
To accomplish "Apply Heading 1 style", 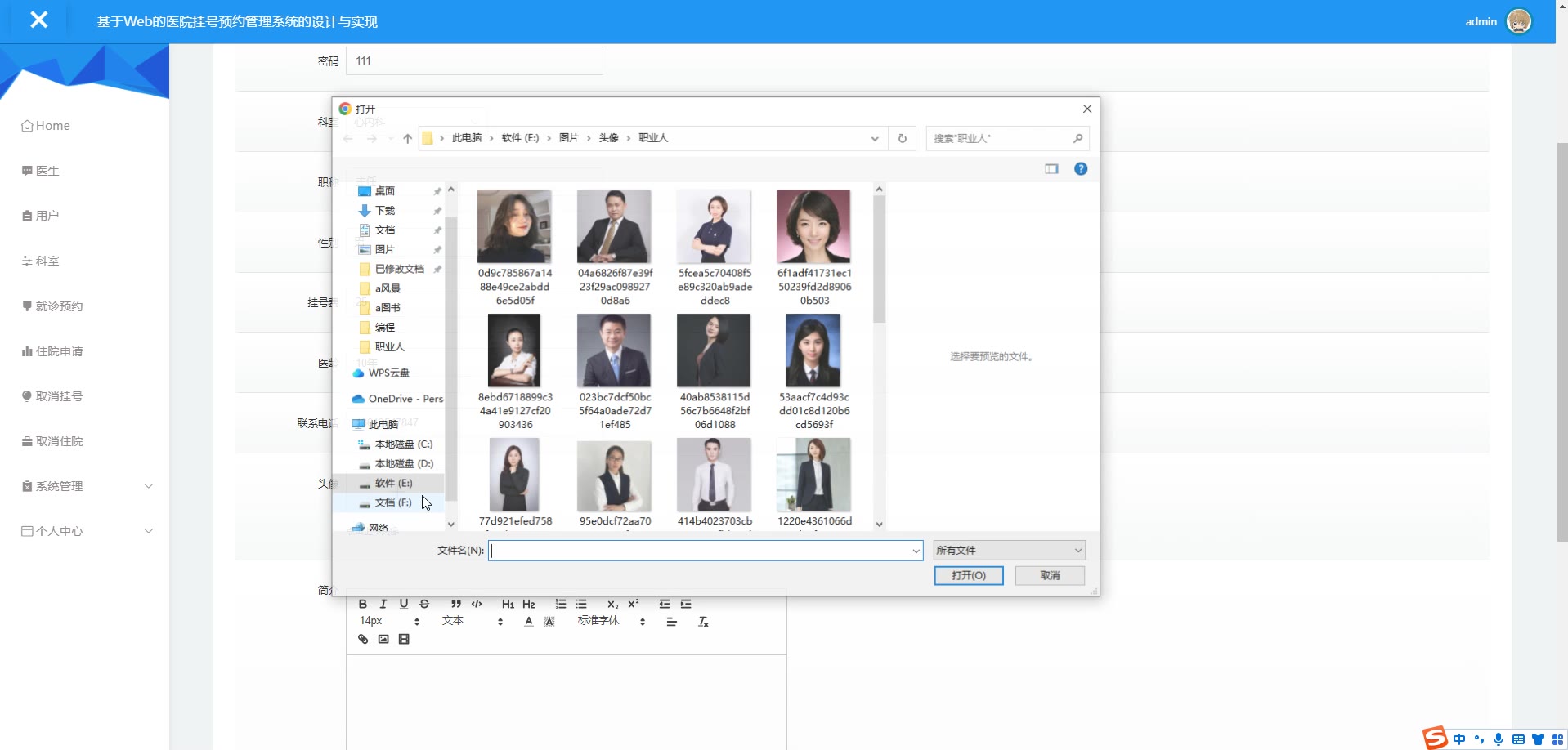I will (508, 604).
